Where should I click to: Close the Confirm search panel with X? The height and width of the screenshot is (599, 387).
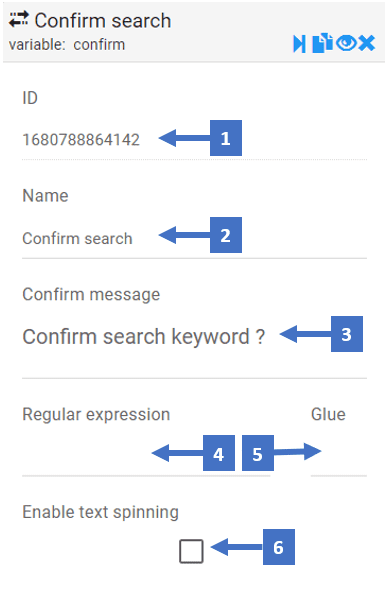pos(367,43)
